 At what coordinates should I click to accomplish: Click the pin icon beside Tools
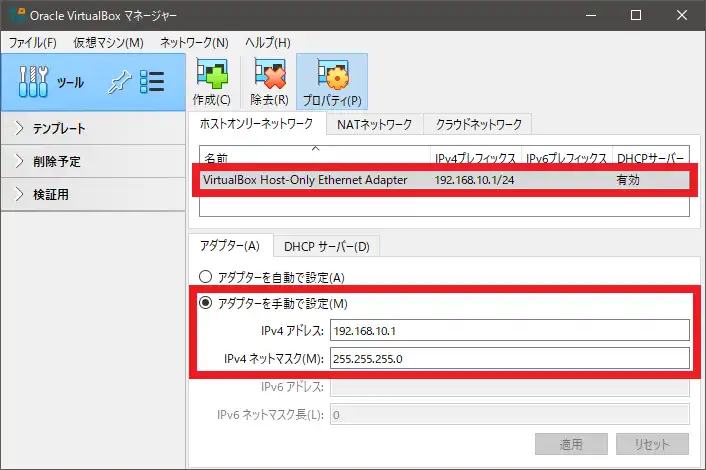pyautogui.click(x=119, y=82)
